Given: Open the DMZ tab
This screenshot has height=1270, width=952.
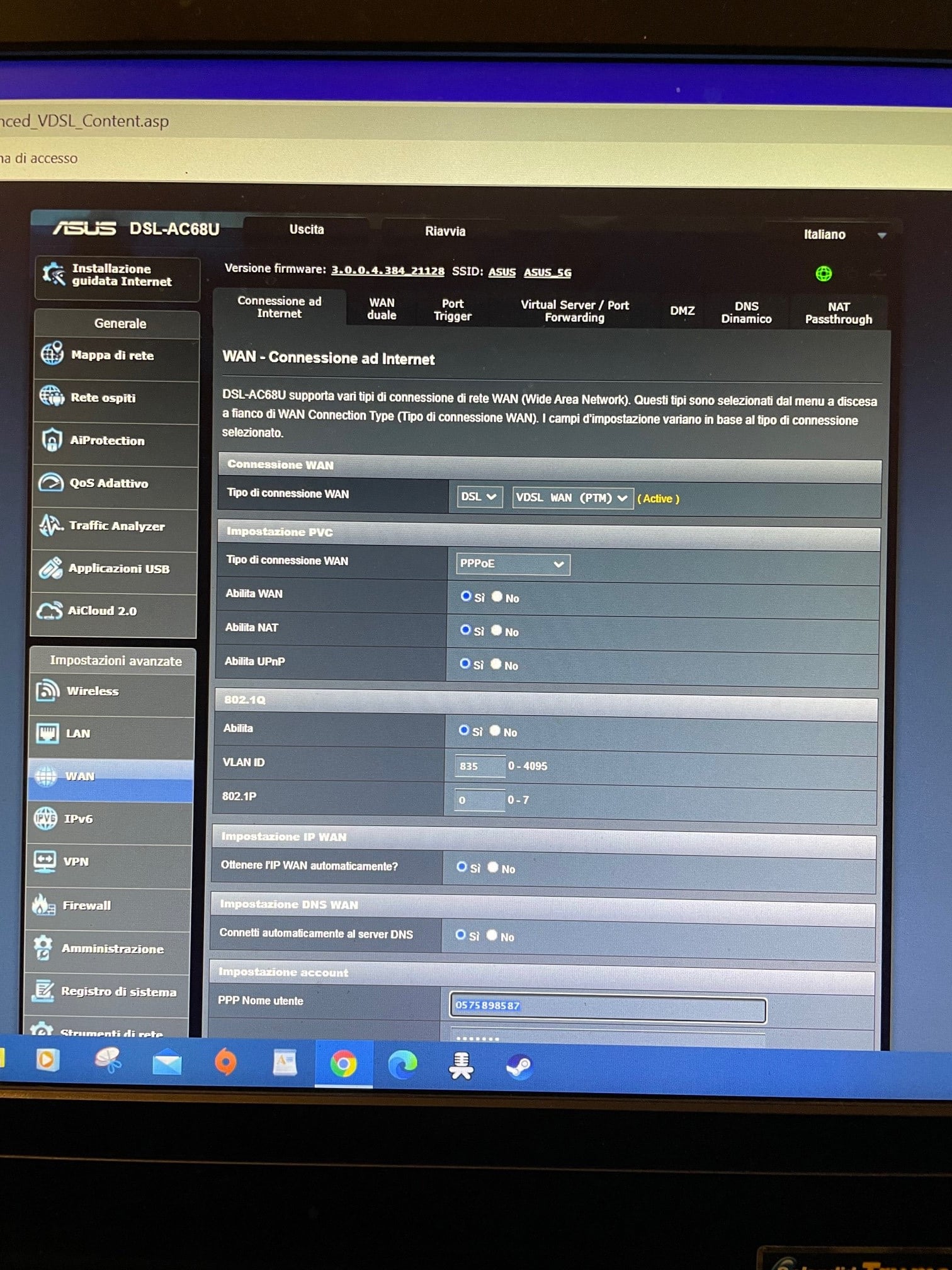Looking at the screenshot, I should (682, 311).
